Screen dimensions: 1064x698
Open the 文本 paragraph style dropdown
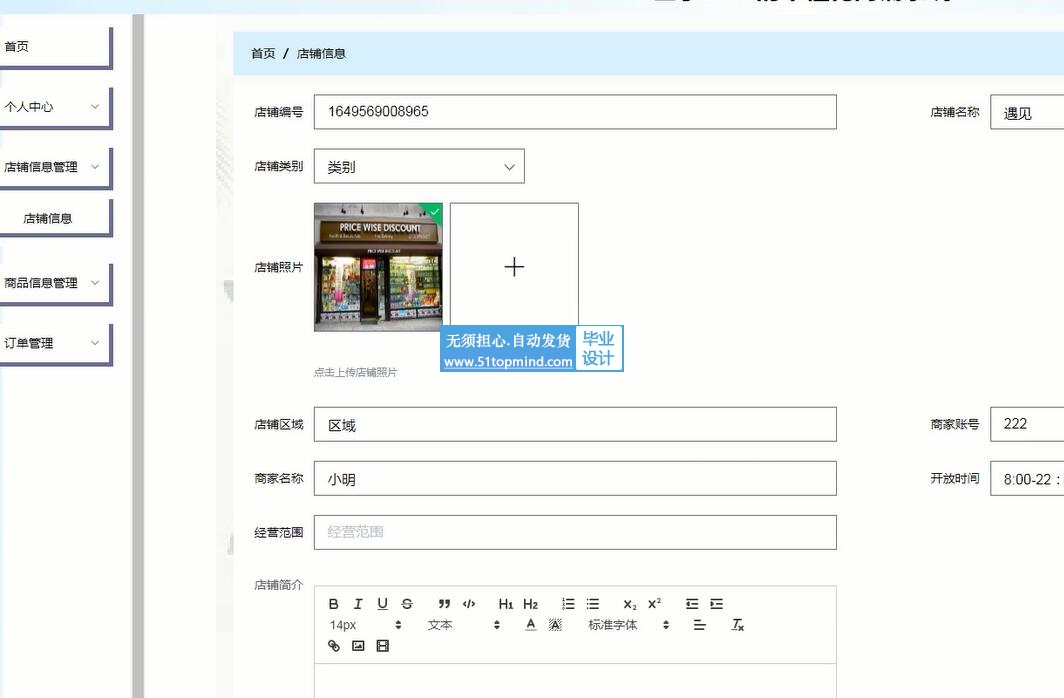[464, 625]
